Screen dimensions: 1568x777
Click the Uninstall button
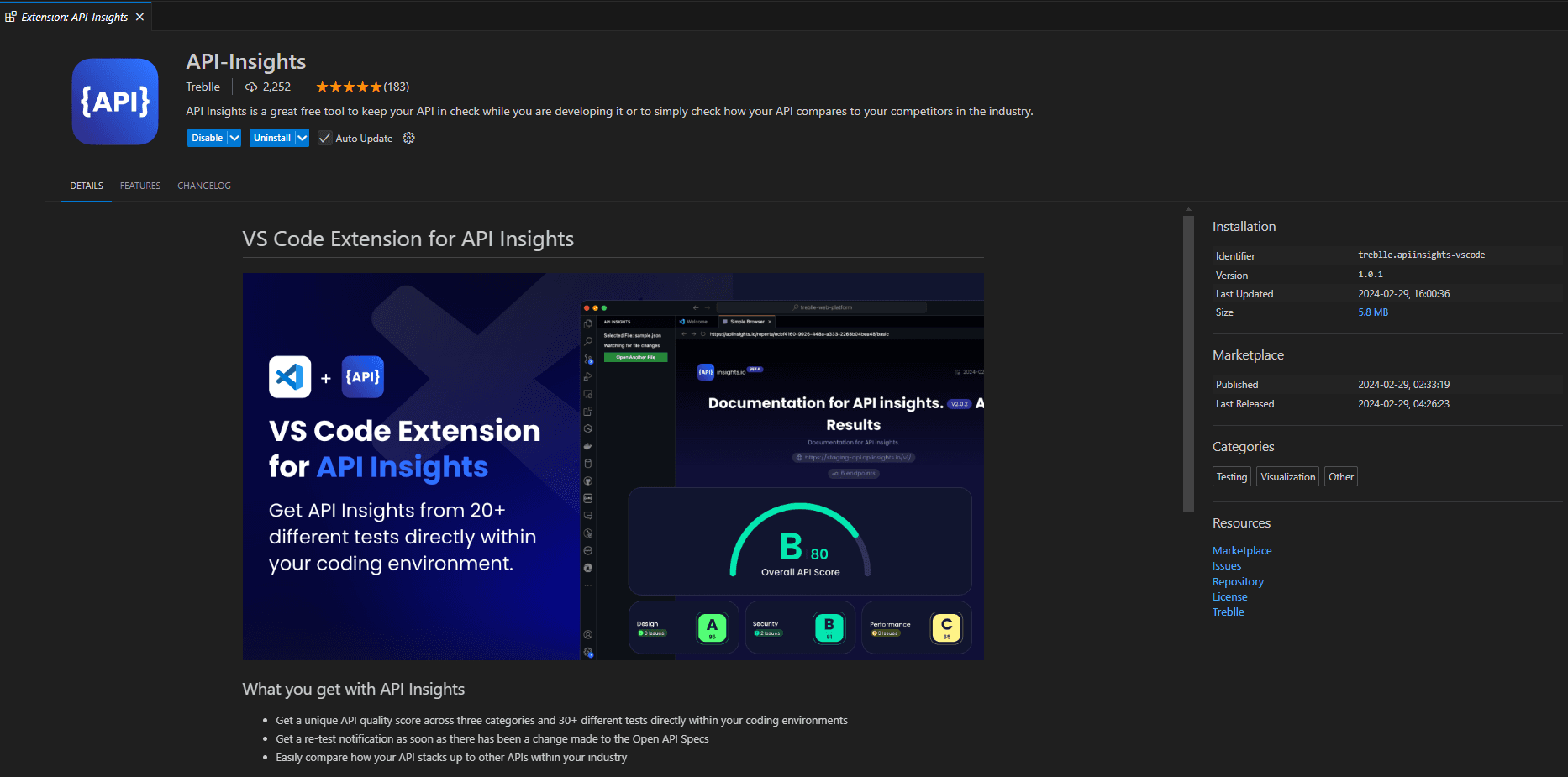272,137
